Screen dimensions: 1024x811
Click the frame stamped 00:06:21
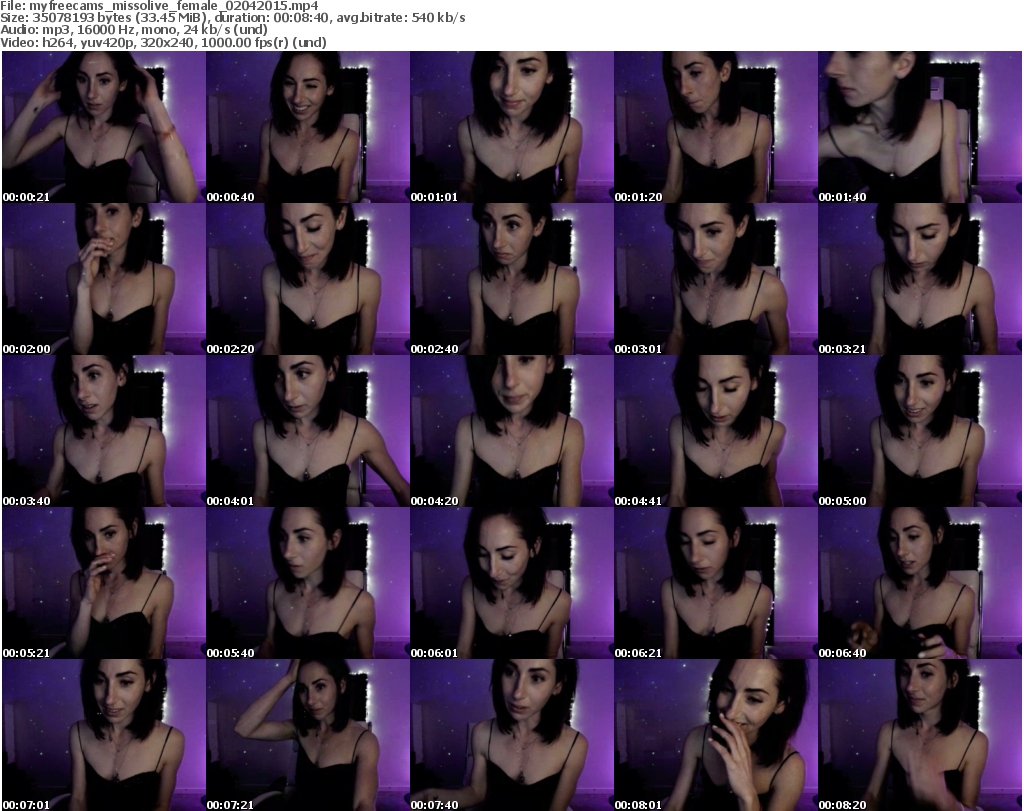716,583
